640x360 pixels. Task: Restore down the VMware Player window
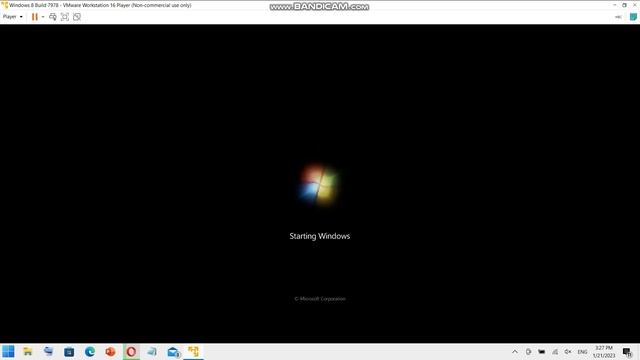624,5
